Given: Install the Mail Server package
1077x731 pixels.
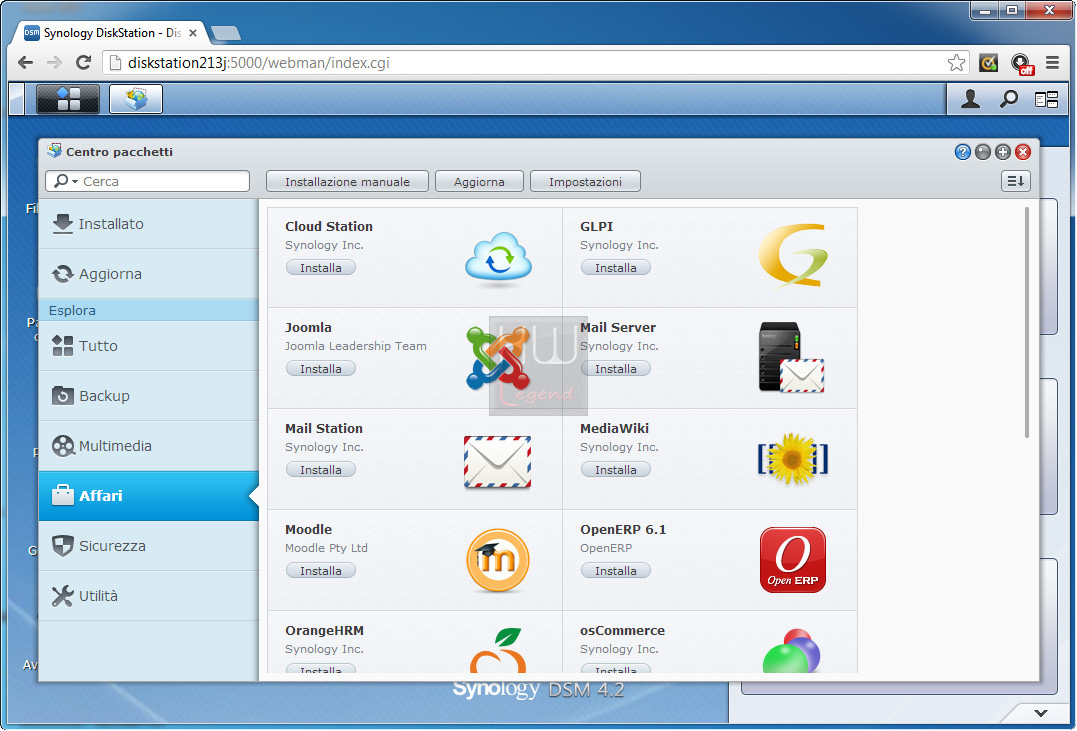Looking at the screenshot, I should [x=615, y=369].
